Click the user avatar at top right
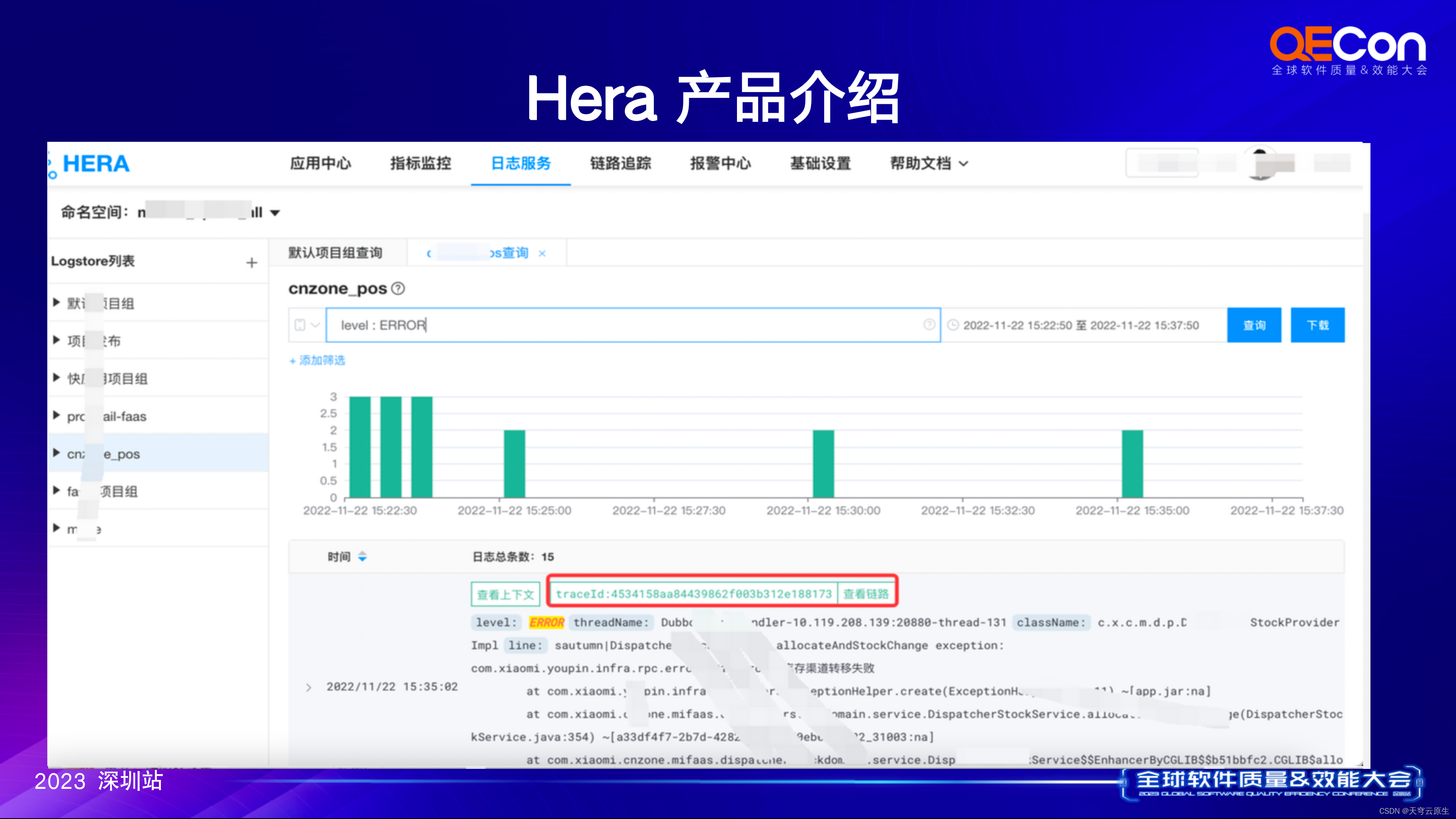This screenshot has height=819, width=1456. (1259, 163)
